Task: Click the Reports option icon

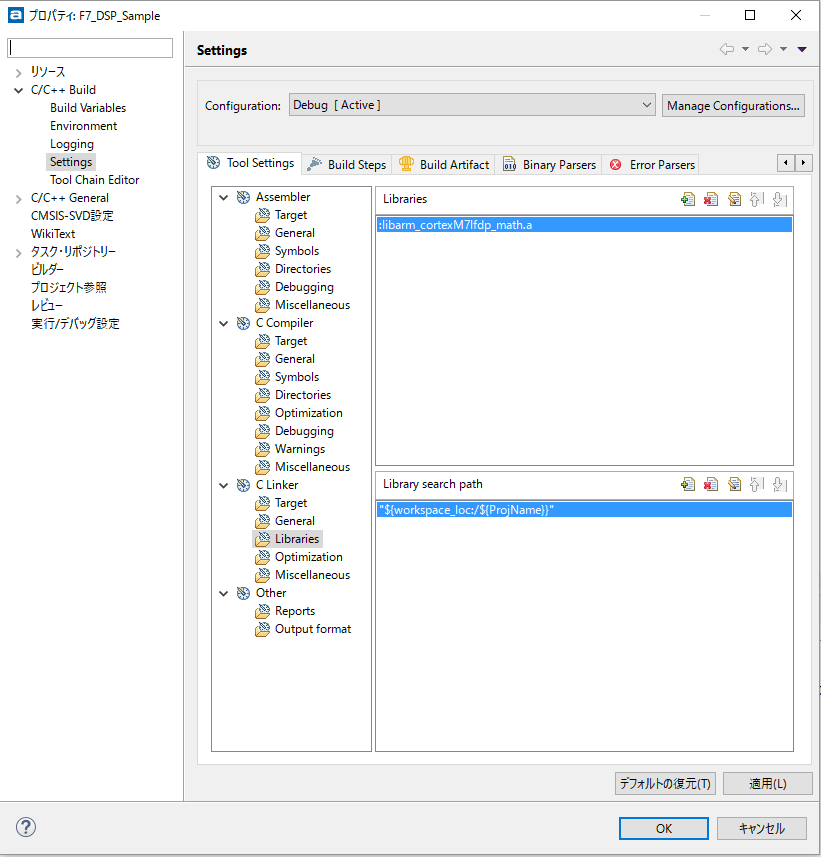Action: [262, 612]
